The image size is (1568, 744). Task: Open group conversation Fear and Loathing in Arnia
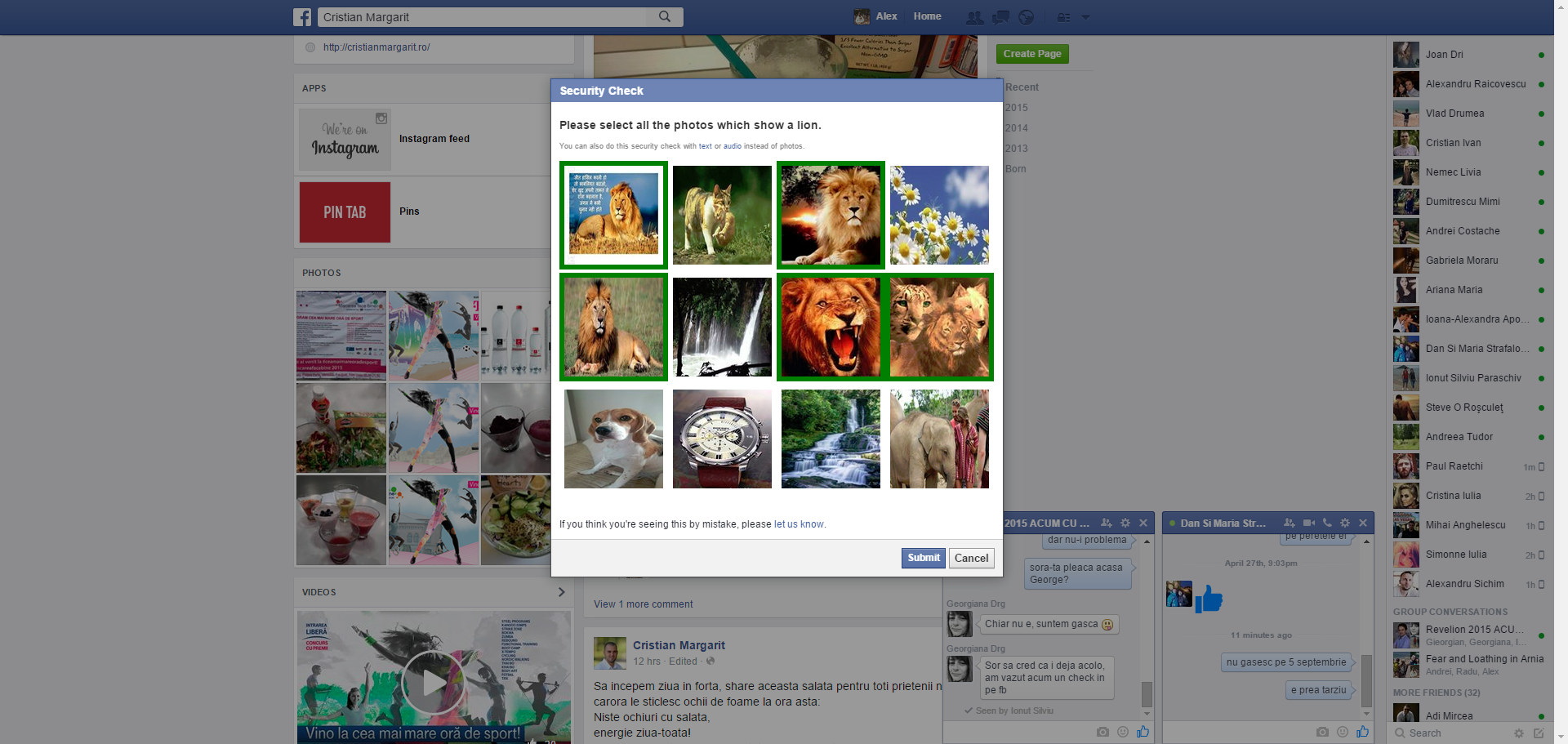(1469, 665)
